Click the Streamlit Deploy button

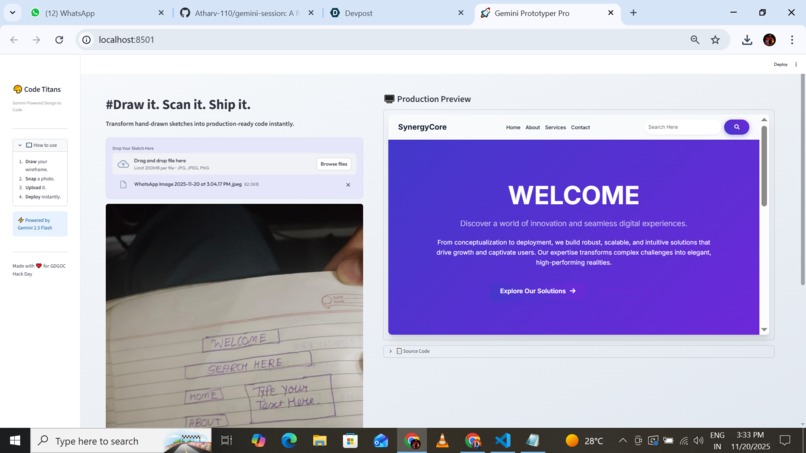[780, 64]
